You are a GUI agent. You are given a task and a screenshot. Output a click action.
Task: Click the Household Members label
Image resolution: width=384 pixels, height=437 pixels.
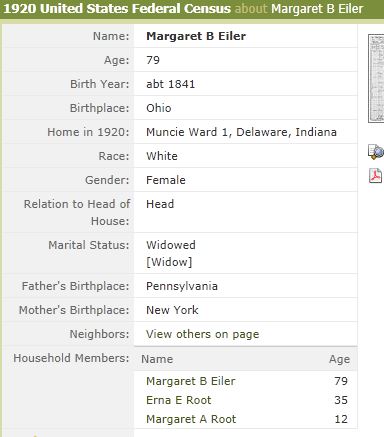[x=71, y=358]
